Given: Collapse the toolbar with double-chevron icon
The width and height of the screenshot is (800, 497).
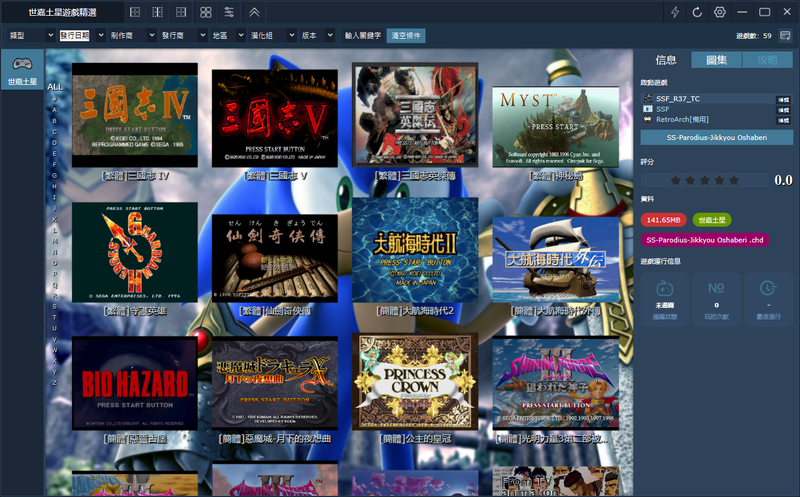Looking at the screenshot, I should [254, 12].
